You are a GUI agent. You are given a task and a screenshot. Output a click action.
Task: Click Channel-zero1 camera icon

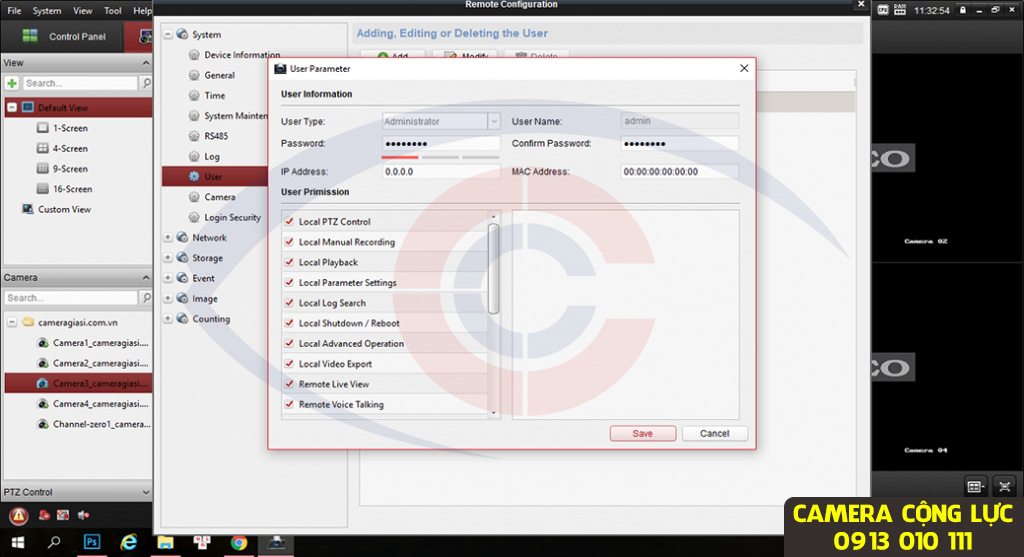(42, 424)
